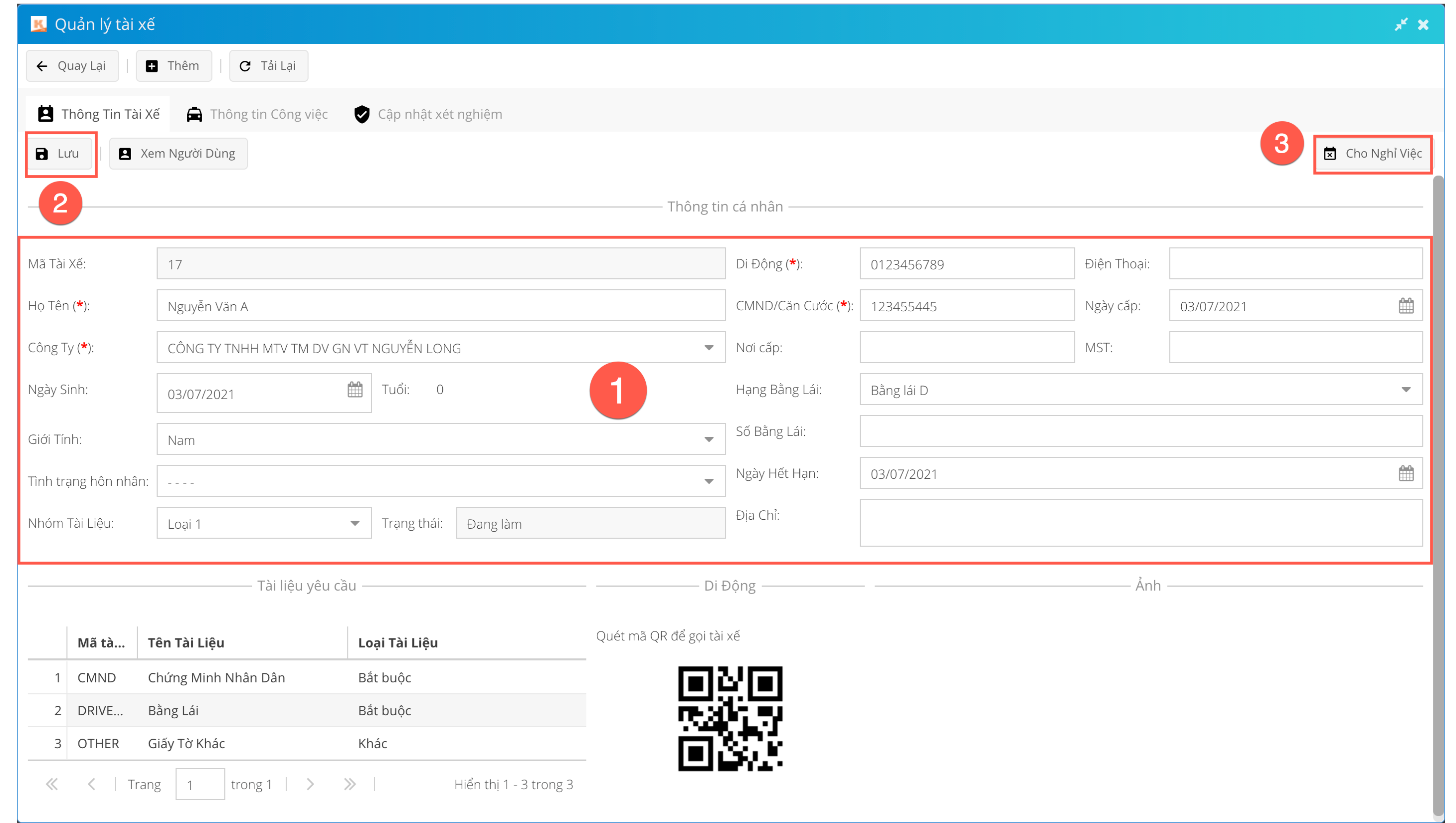The width and height of the screenshot is (1456, 823).
Task: Click the Quay Lại back arrow icon
Action: click(x=42, y=66)
